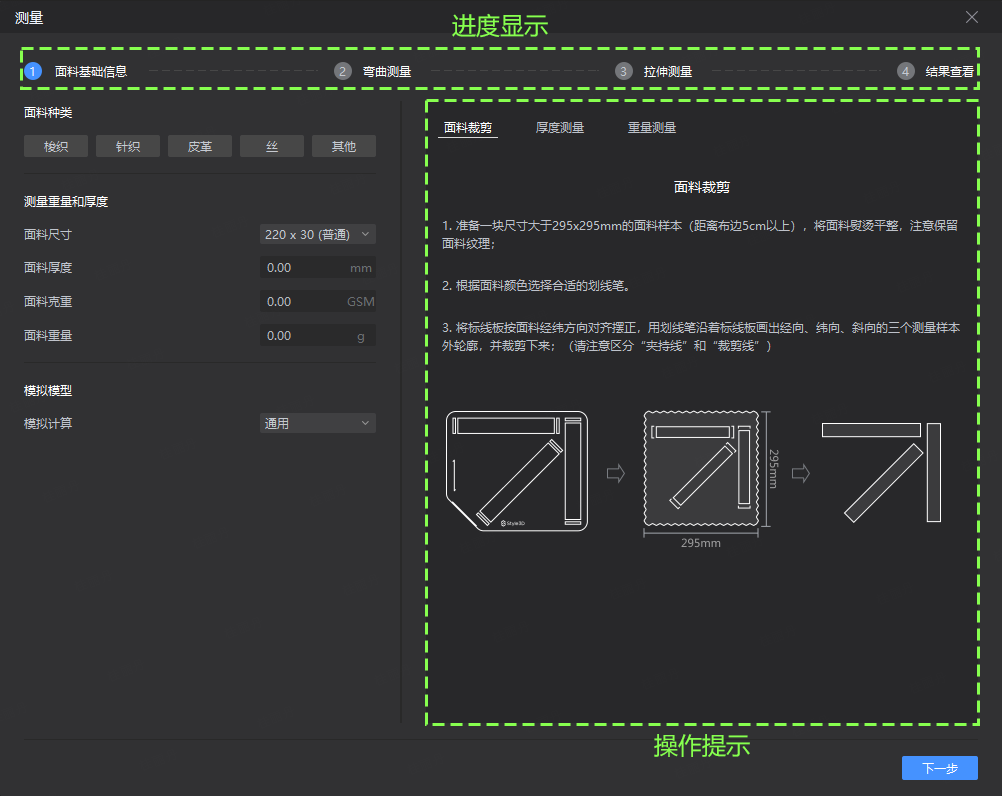Click the cut-out sample strips diagram
This screenshot has width=1002, height=796.
click(881, 471)
